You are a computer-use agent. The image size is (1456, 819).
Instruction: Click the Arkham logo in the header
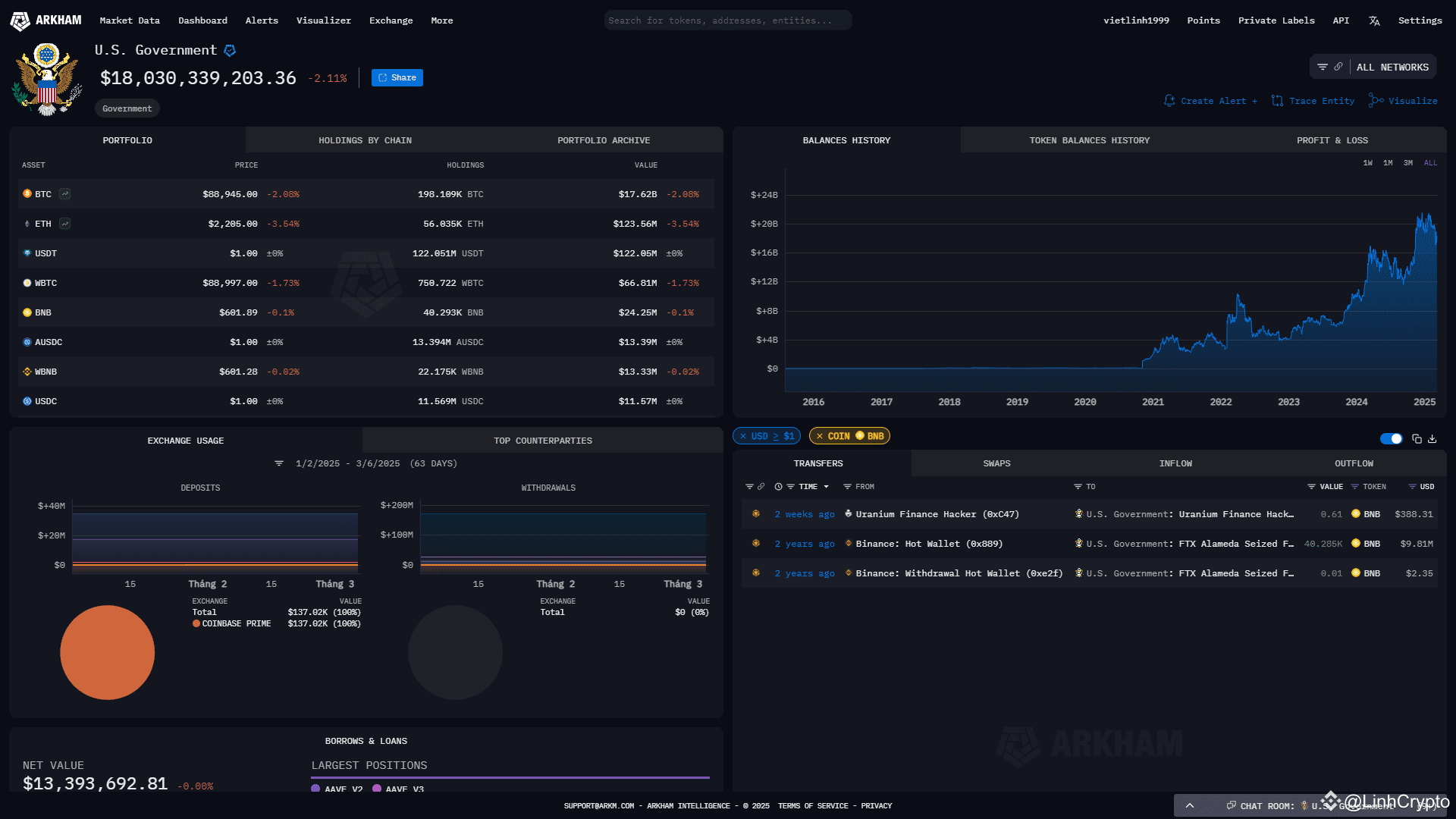(45, 20)
